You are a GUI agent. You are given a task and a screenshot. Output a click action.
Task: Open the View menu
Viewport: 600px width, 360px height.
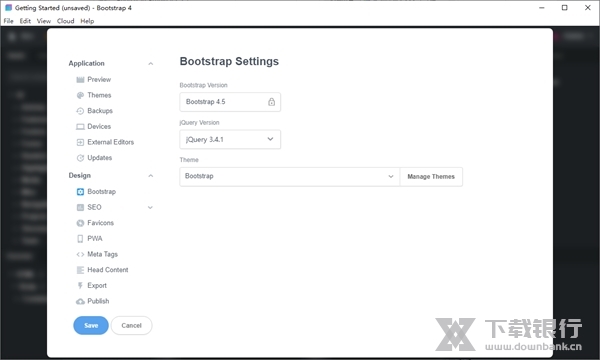tap(44, 21)
